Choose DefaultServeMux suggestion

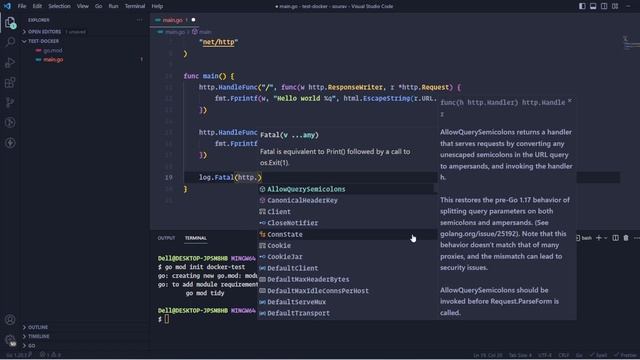347,302
